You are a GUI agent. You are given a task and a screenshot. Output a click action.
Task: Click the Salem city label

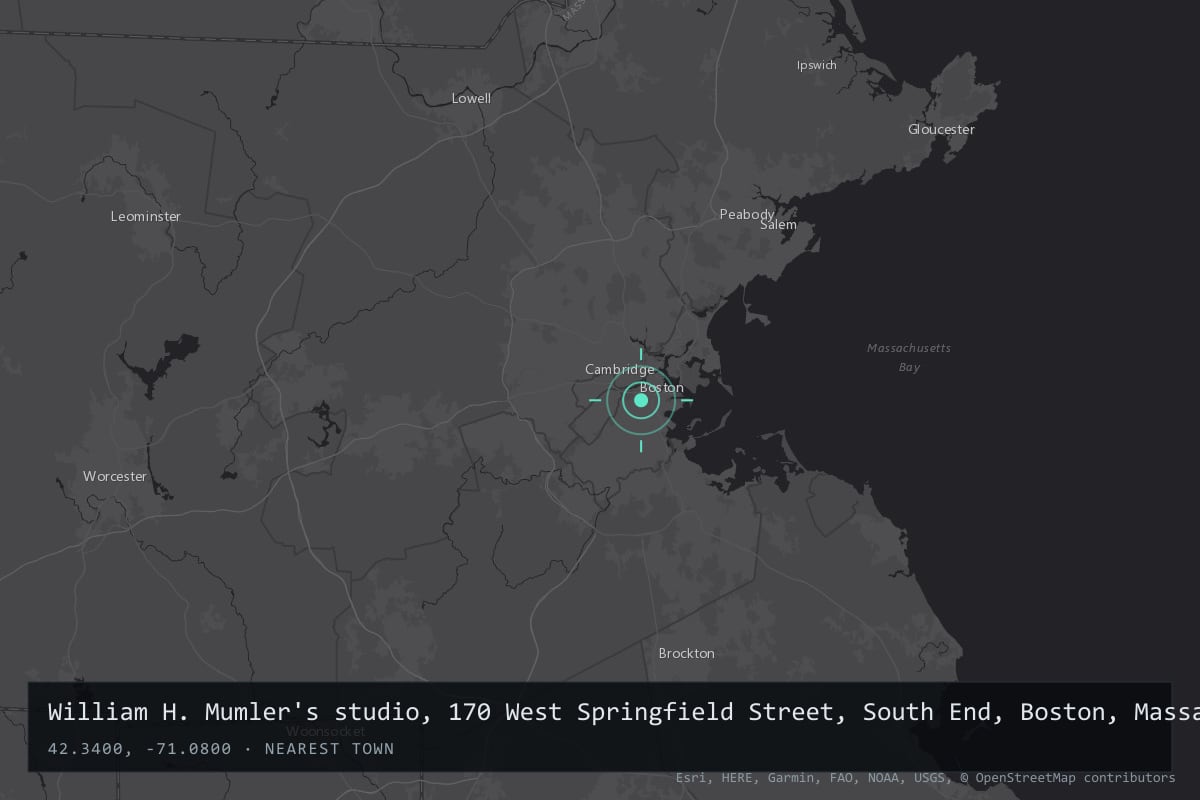(778, 225)
